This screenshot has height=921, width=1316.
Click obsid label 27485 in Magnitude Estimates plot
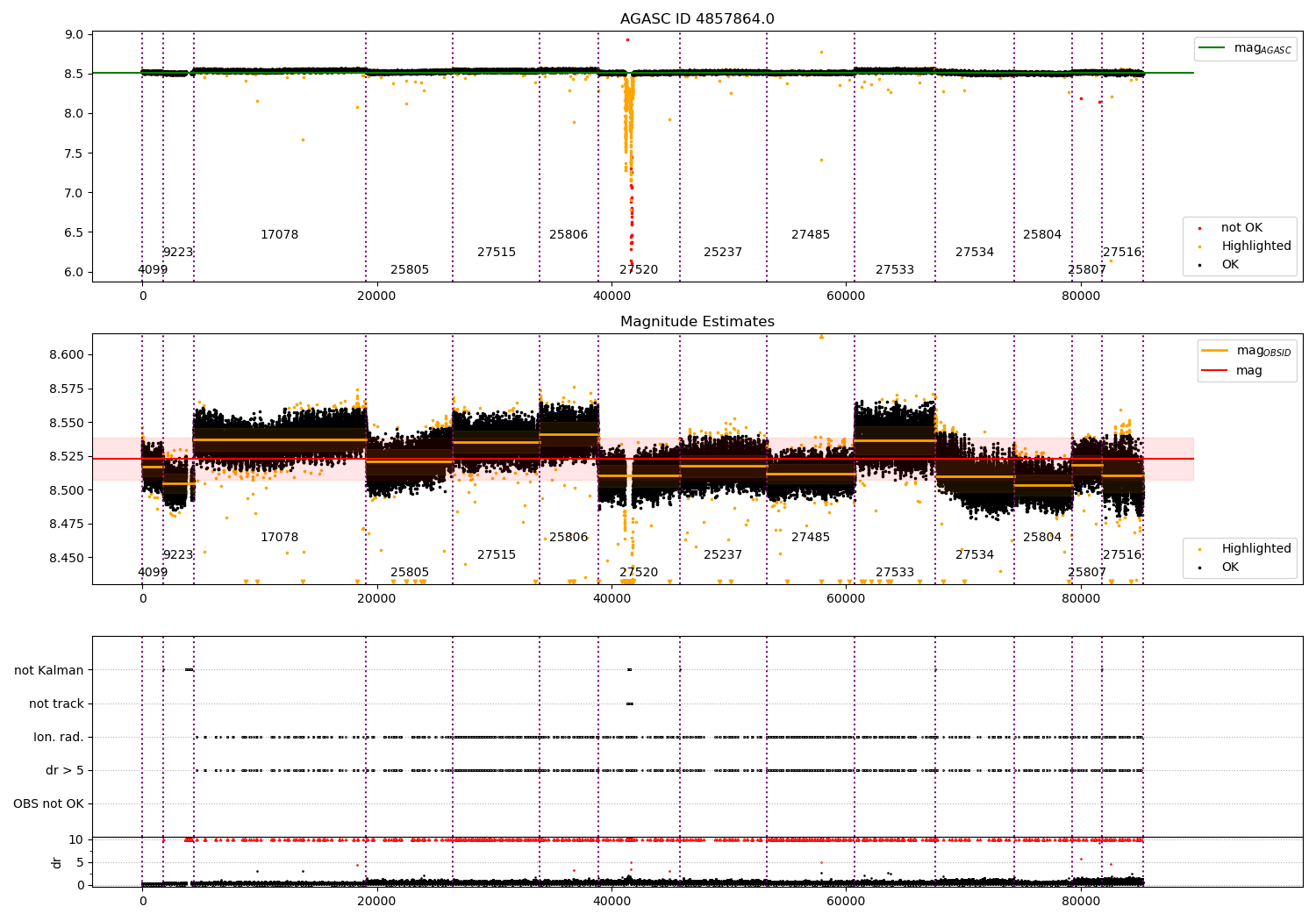coord(811,537)
